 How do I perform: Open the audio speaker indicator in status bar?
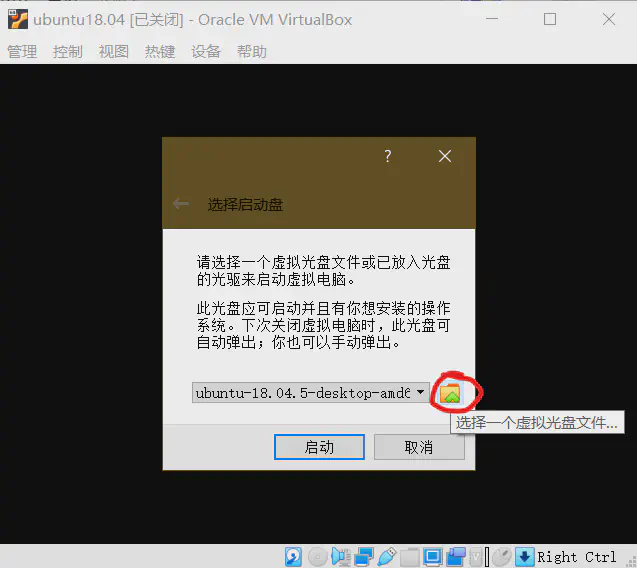click(341, 557)
